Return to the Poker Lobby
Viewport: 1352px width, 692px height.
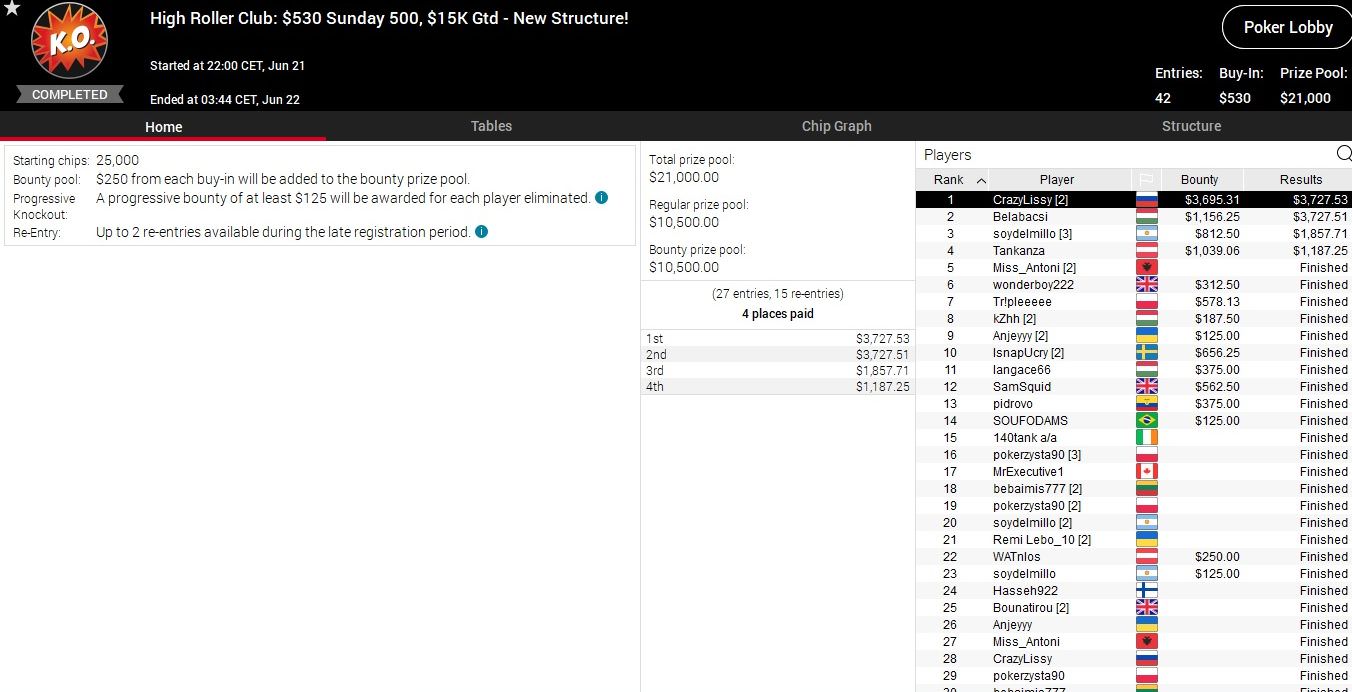1287,28
